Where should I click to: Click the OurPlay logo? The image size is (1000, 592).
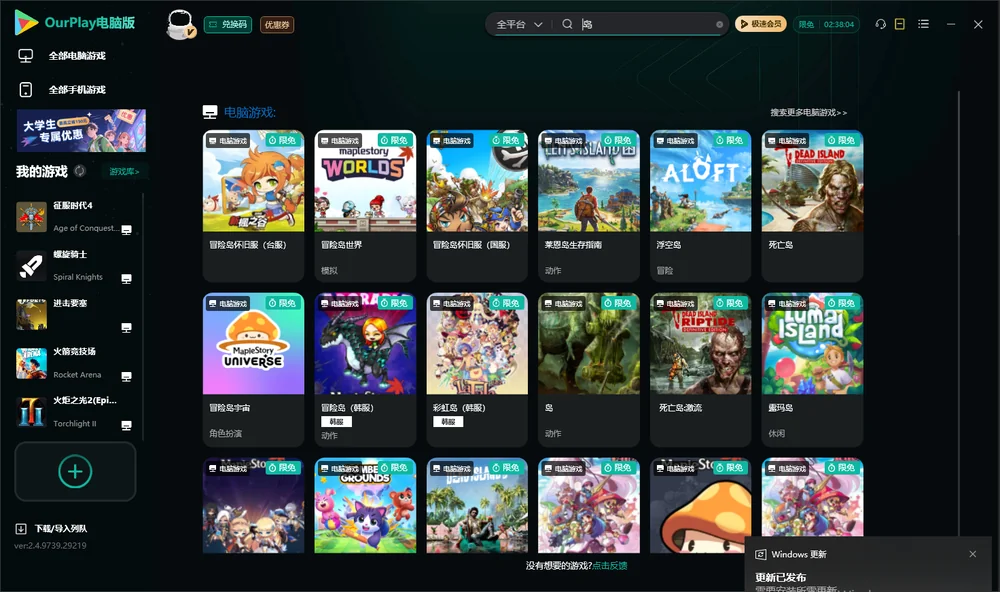tap(75, 23)
